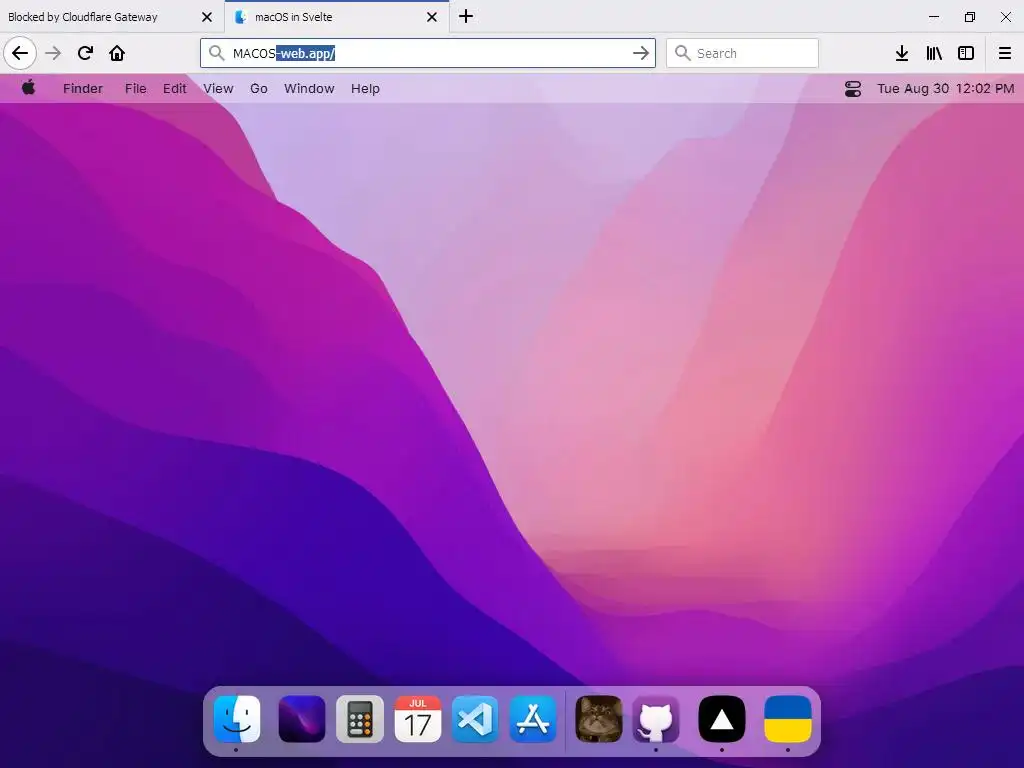Go back to the previous page
This screenshot has height=768, width=1024.
[20, 53]
